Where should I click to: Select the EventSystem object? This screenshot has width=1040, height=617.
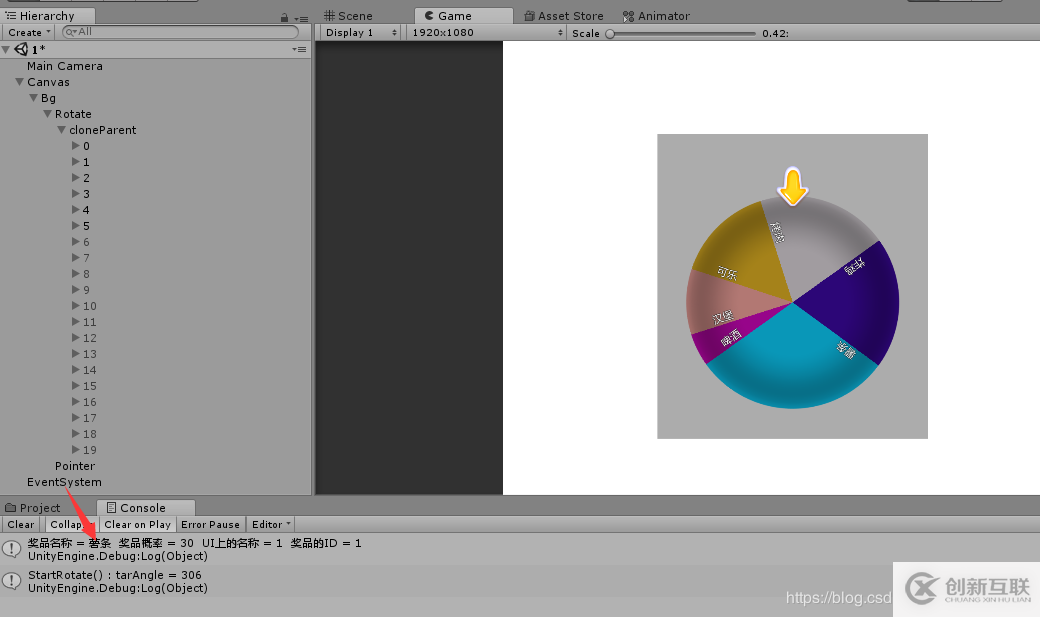coord(64,482)
